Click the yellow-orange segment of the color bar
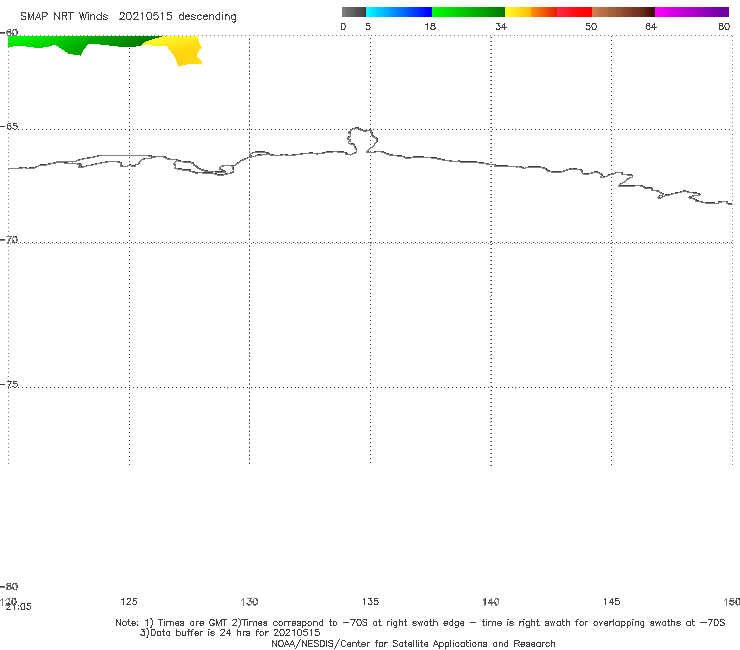The height and width of the screenshot is (650, 740). (x=531, y=12)
